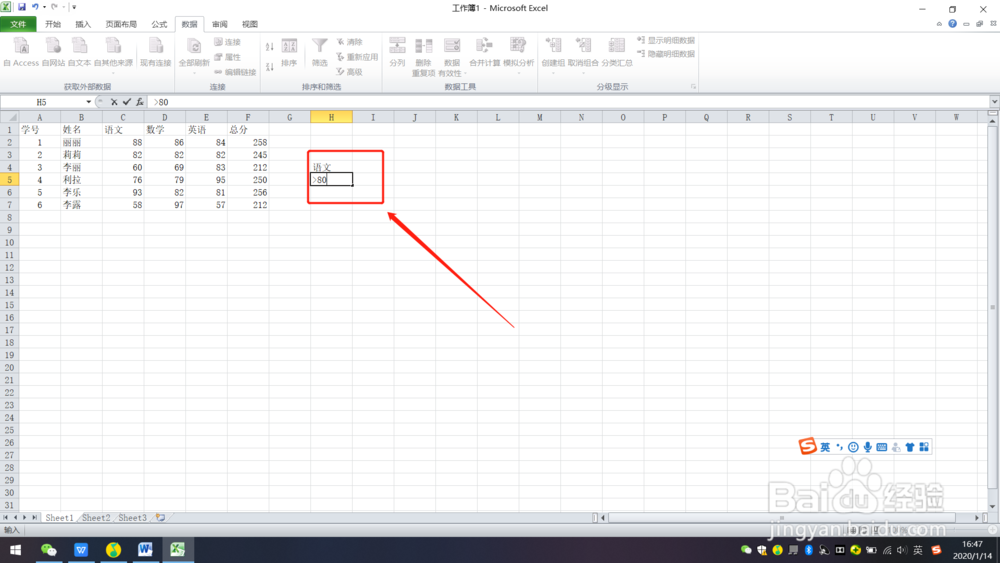Click the formula bar showing >80
The width and height of the screenshot is (1000, 563).
[568, 102]
